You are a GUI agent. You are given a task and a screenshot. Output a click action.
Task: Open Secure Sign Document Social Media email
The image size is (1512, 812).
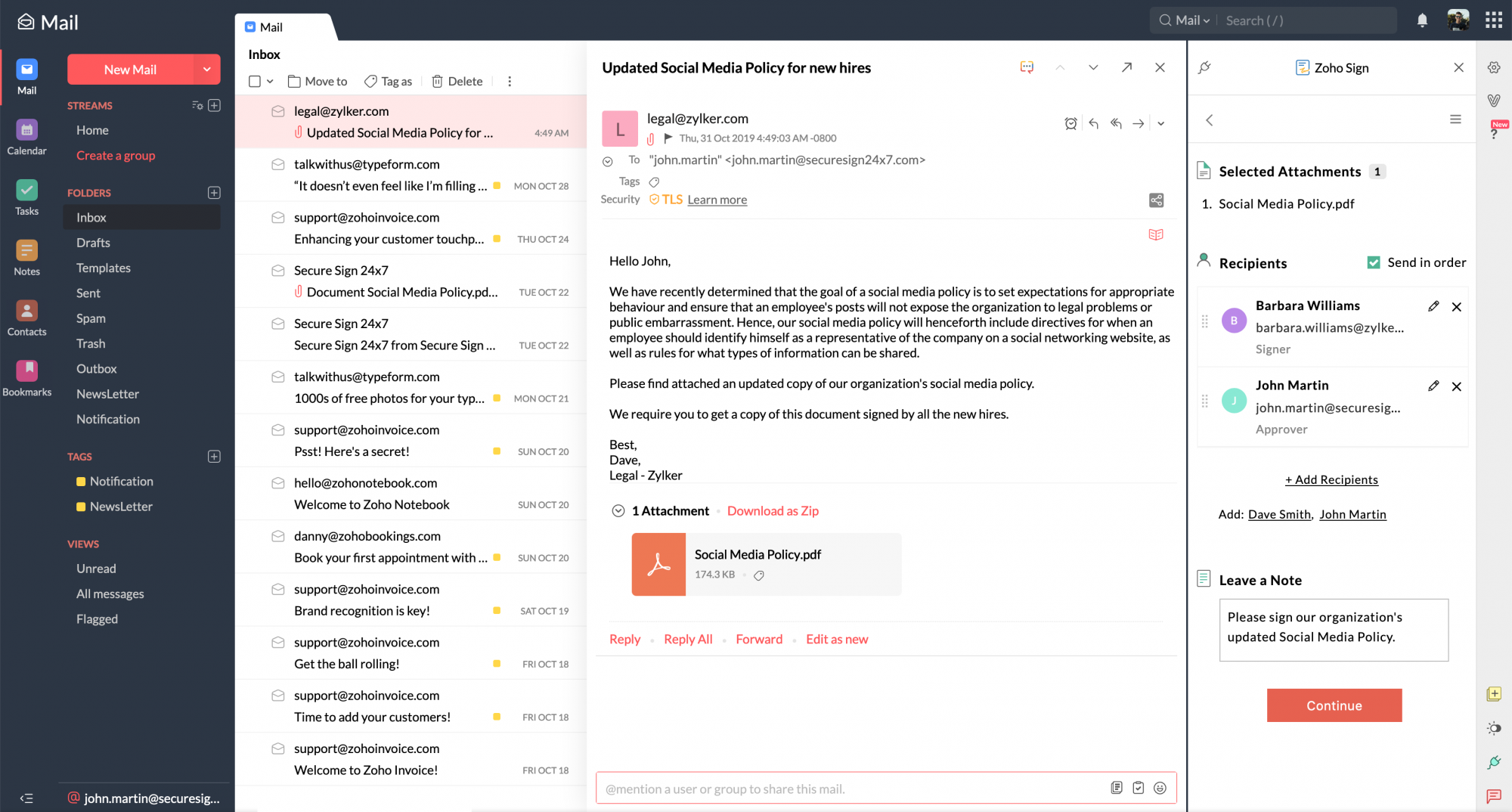click(x=411, y=281)
